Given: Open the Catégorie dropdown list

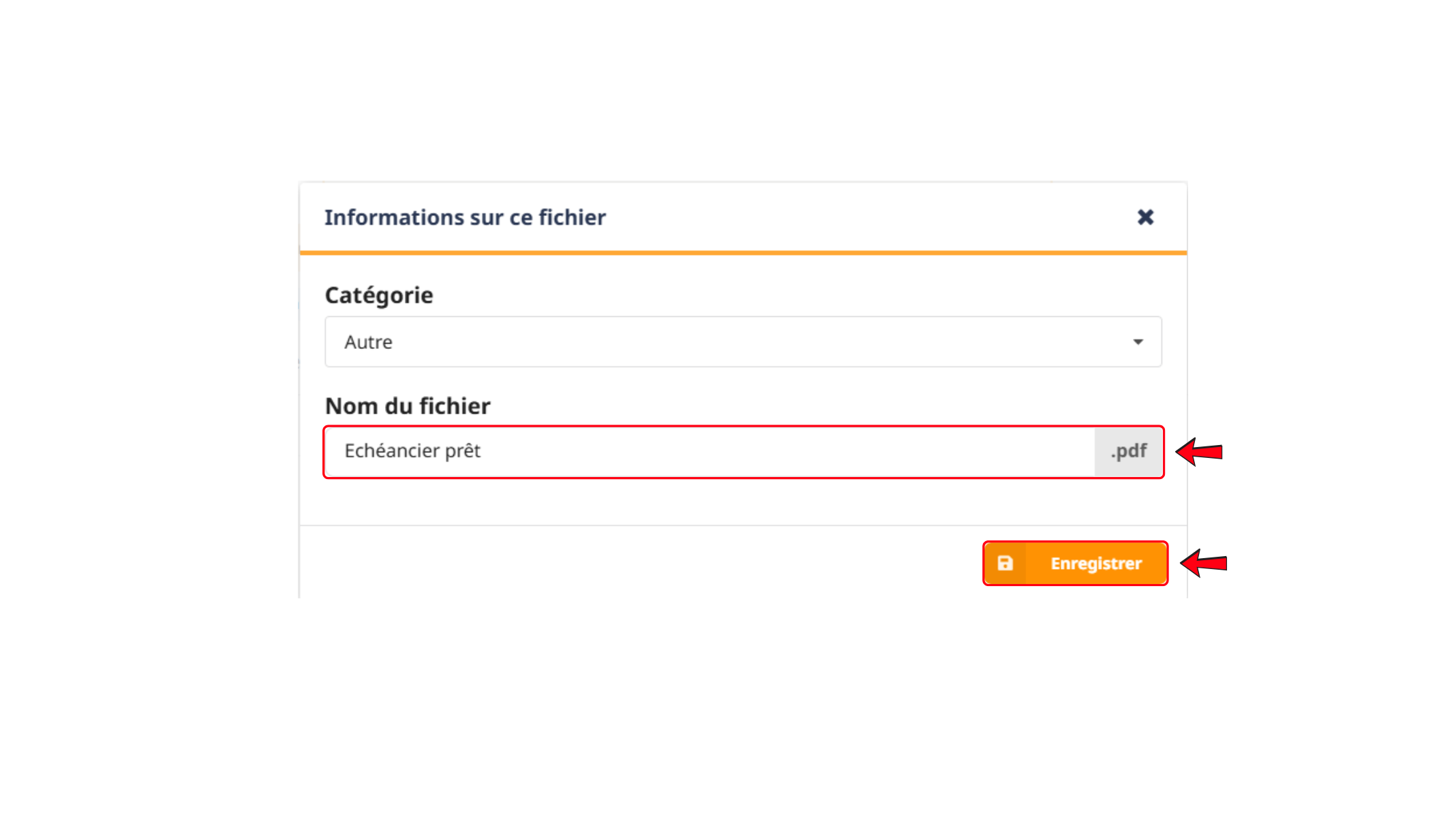Looking at the screenshot, I should point(743,341).
